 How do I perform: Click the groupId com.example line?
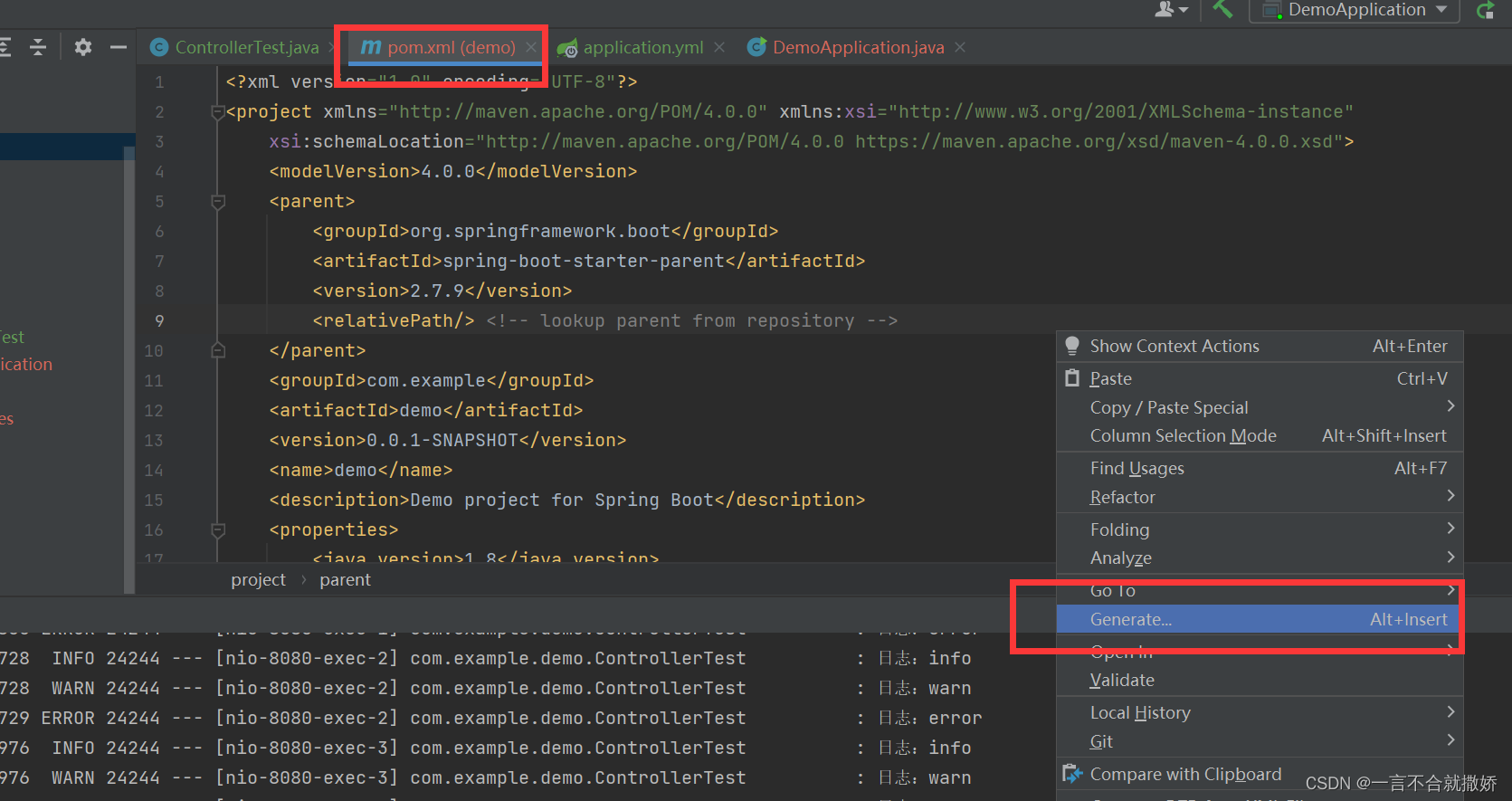[x=432, y=380]
